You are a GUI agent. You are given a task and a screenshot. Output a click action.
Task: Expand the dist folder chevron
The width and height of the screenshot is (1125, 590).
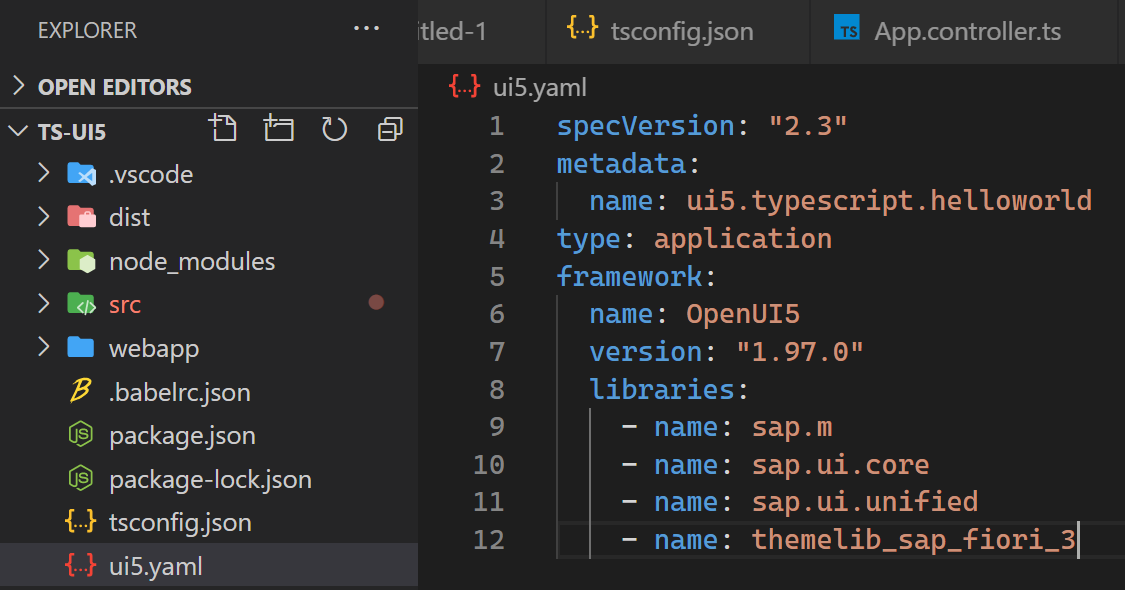point(43,216)
